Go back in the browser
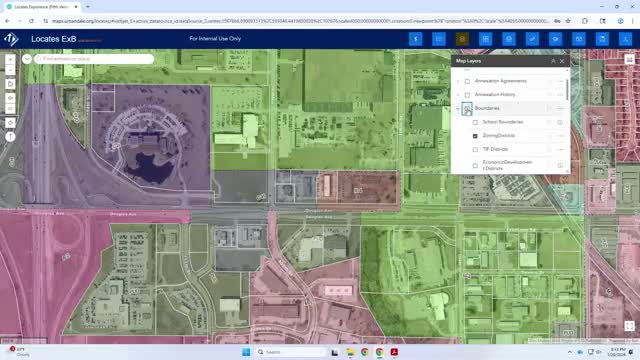 (7, 21)
